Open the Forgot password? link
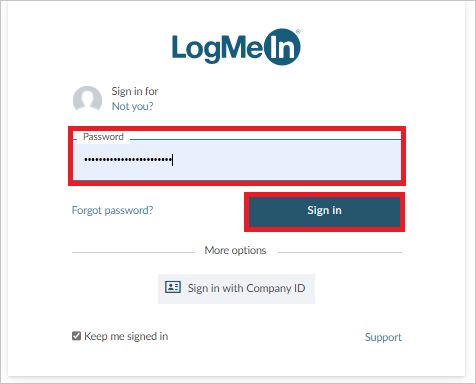 pos(112,210)
